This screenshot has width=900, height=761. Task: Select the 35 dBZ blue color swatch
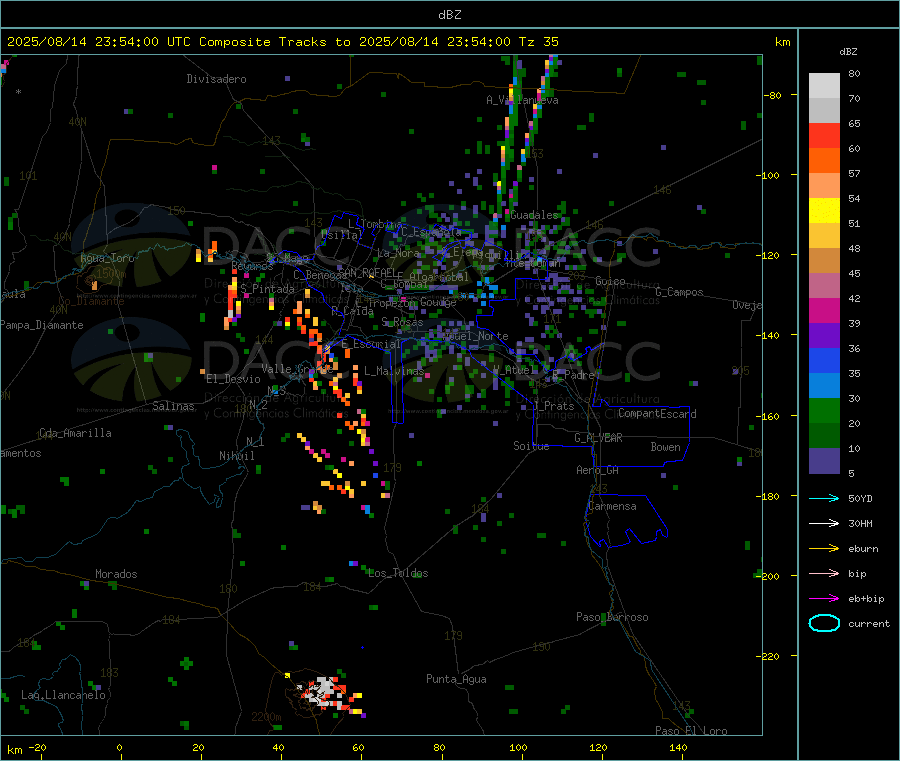(824, 360)
